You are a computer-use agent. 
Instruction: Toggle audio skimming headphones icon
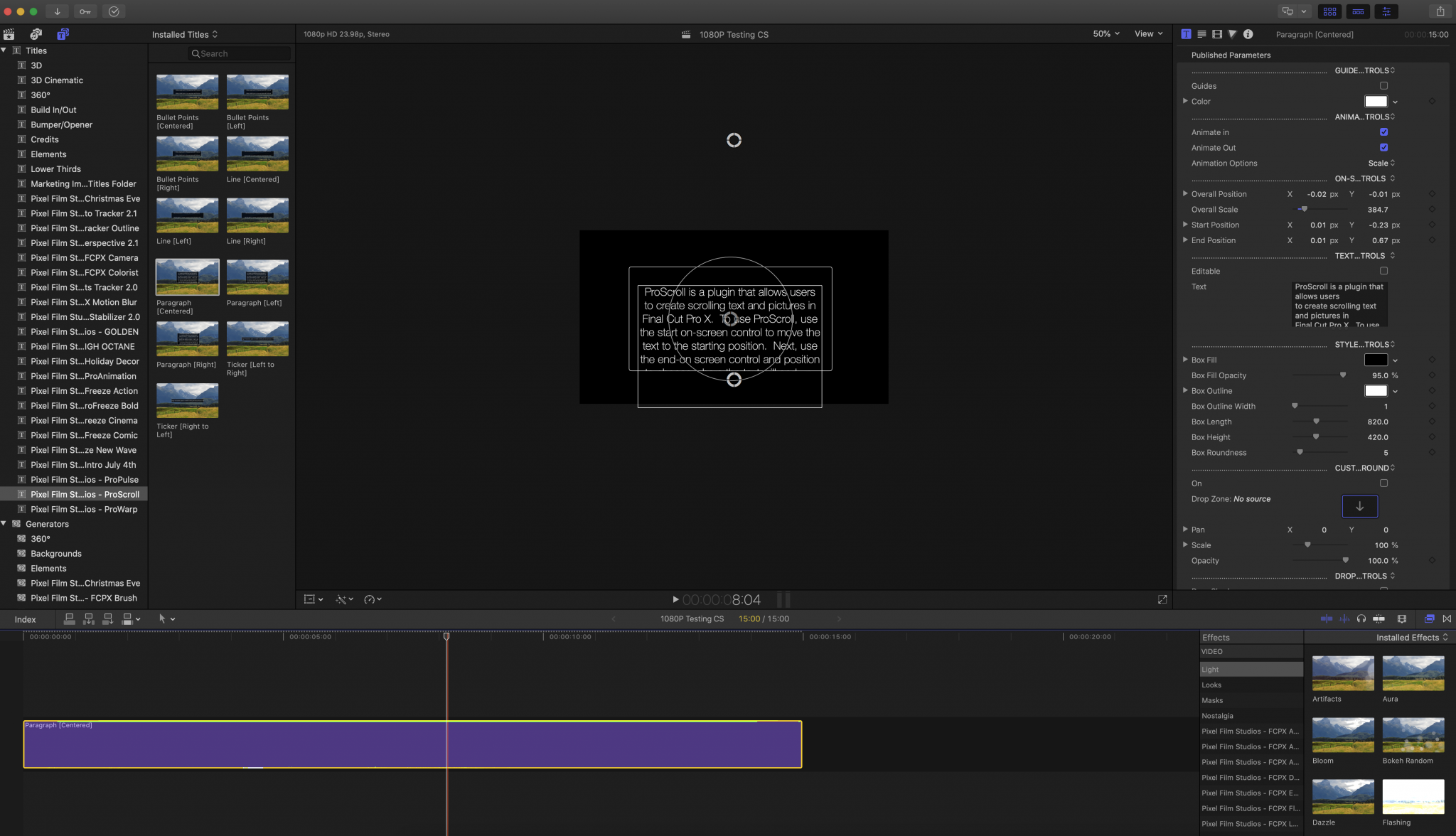1361,618
